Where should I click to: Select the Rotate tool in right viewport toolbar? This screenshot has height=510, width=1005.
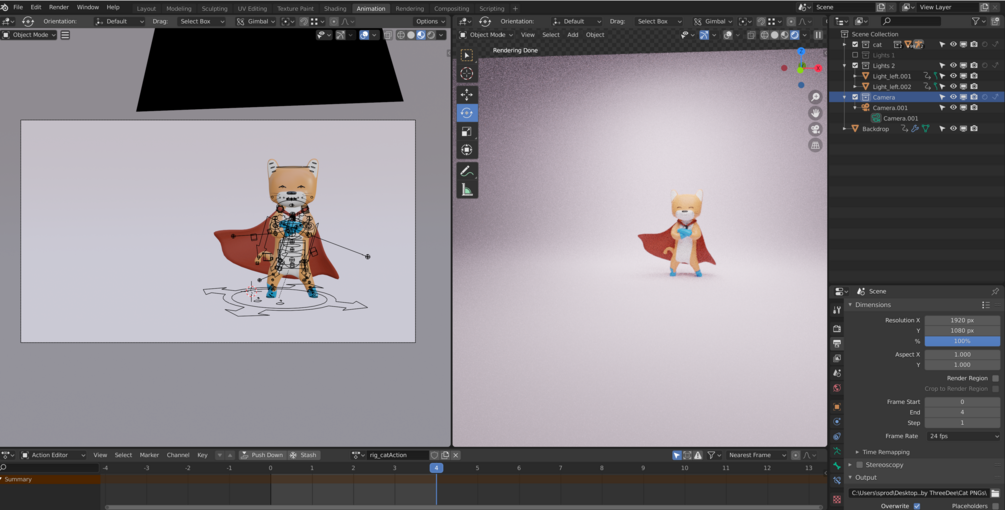click(467, 113)
